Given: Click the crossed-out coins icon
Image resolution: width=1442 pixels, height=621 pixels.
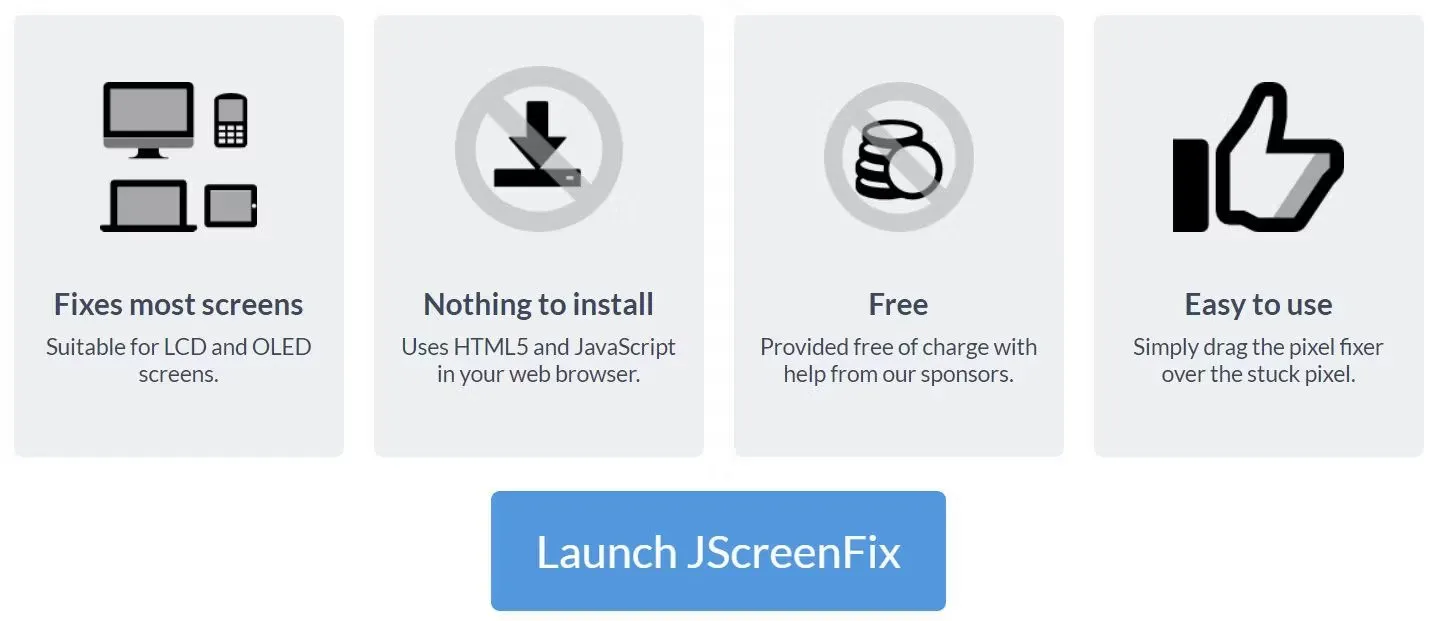Looking at the screenshot, I should [899, 157].
